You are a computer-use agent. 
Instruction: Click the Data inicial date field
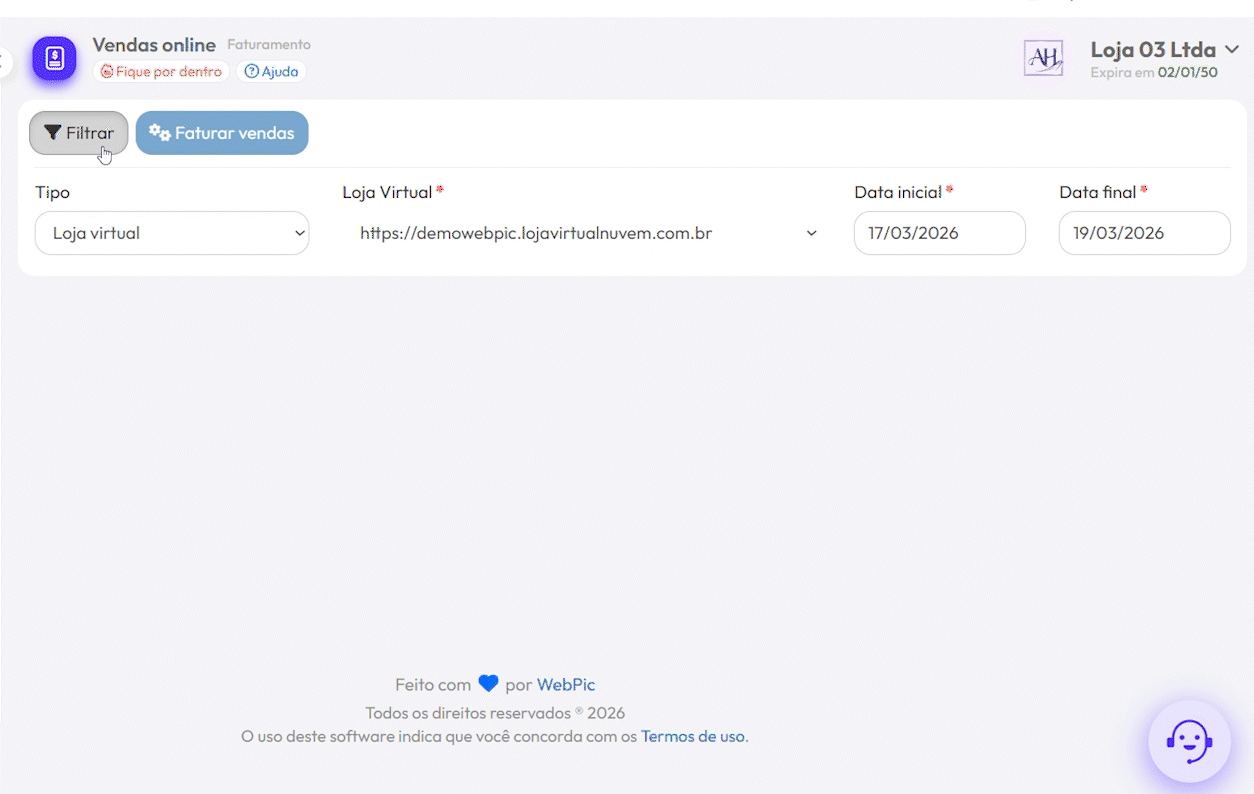point(938,233)
